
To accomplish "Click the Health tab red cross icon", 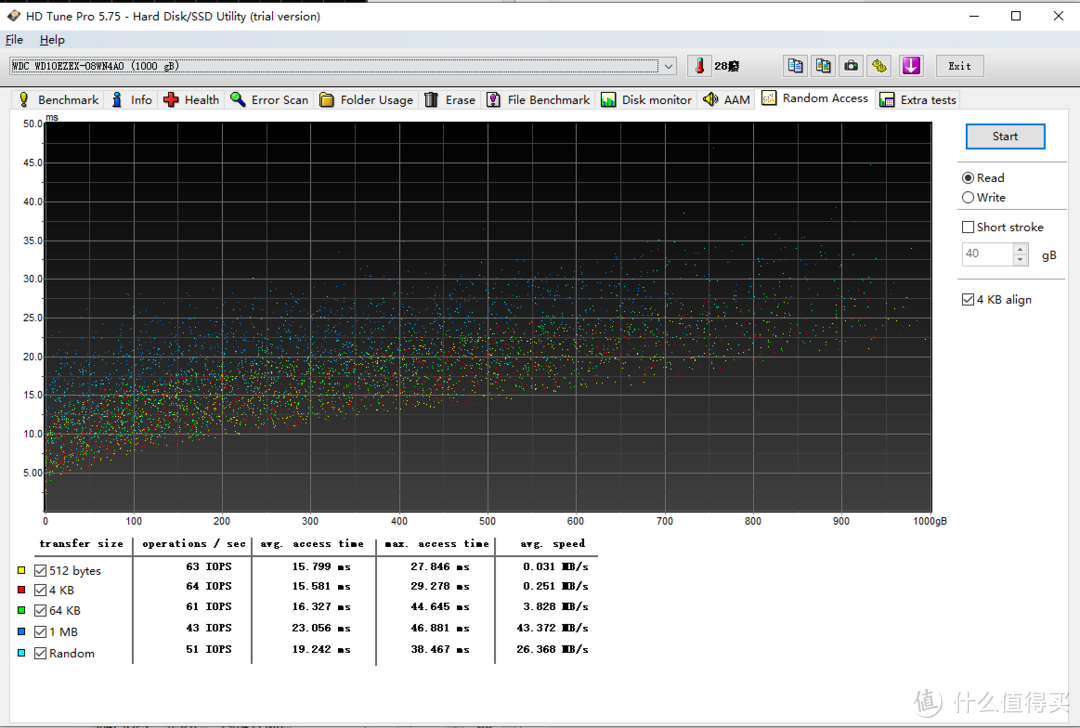I will tap(171, 100).
